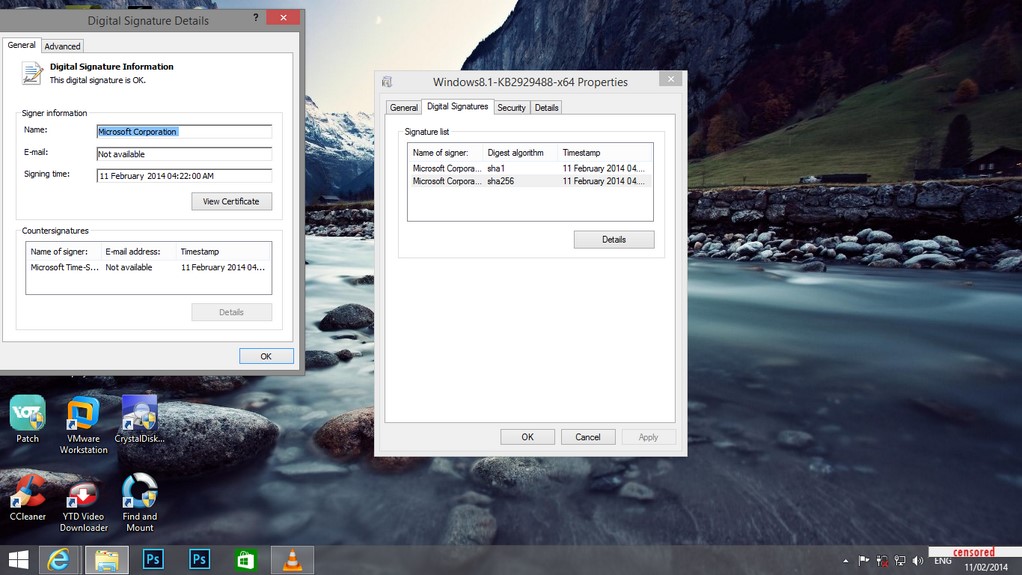Open Internet Explorer from the taskbar
Screen dimensions: 1022x575
pyautogui.click(x=59, y=560)
